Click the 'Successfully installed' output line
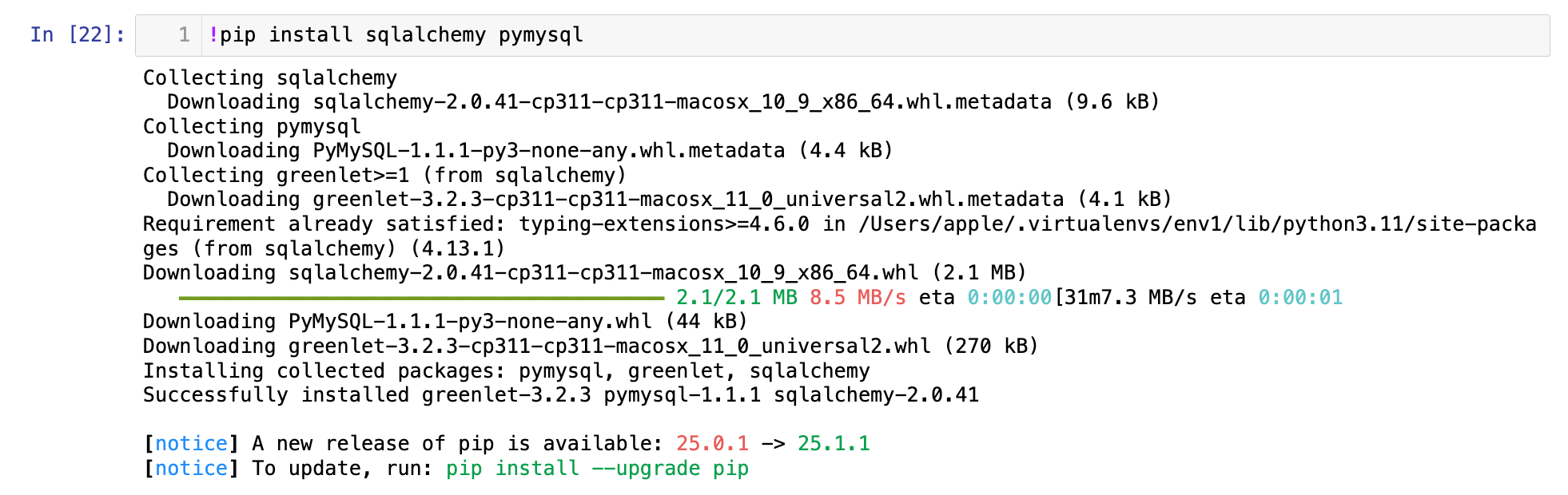Screen dimensions: 1568x495 [x=560, y=395]
